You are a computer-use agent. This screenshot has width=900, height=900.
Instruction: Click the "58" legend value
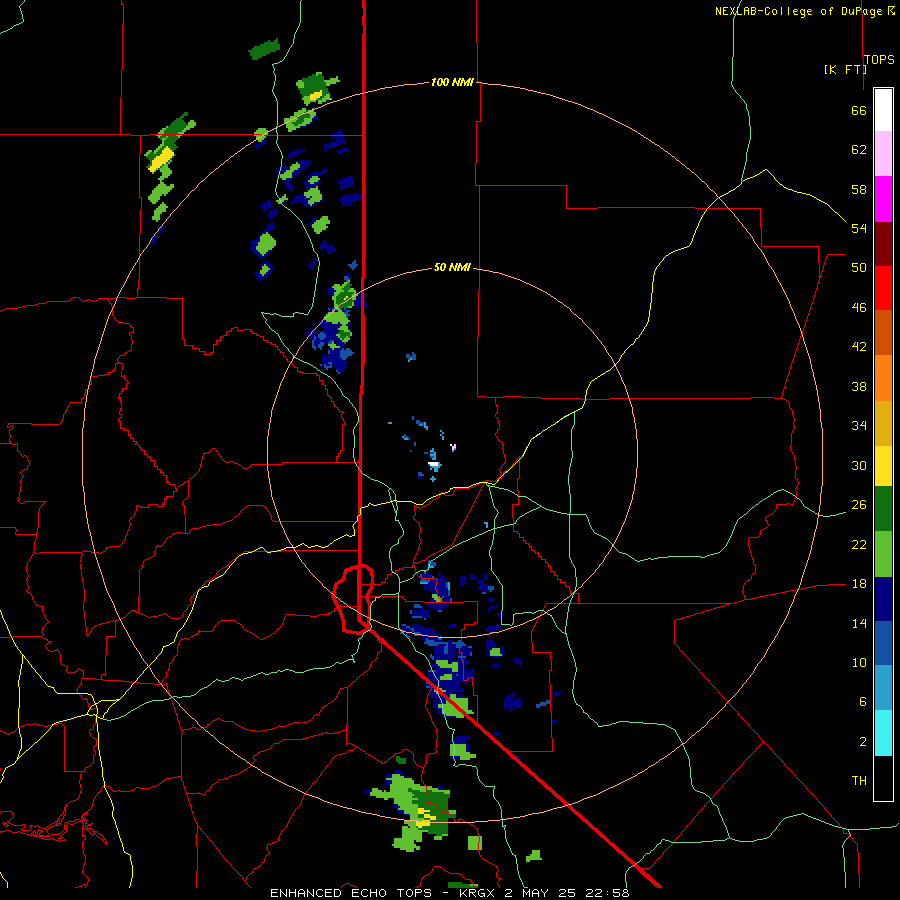tap(859, 189)
